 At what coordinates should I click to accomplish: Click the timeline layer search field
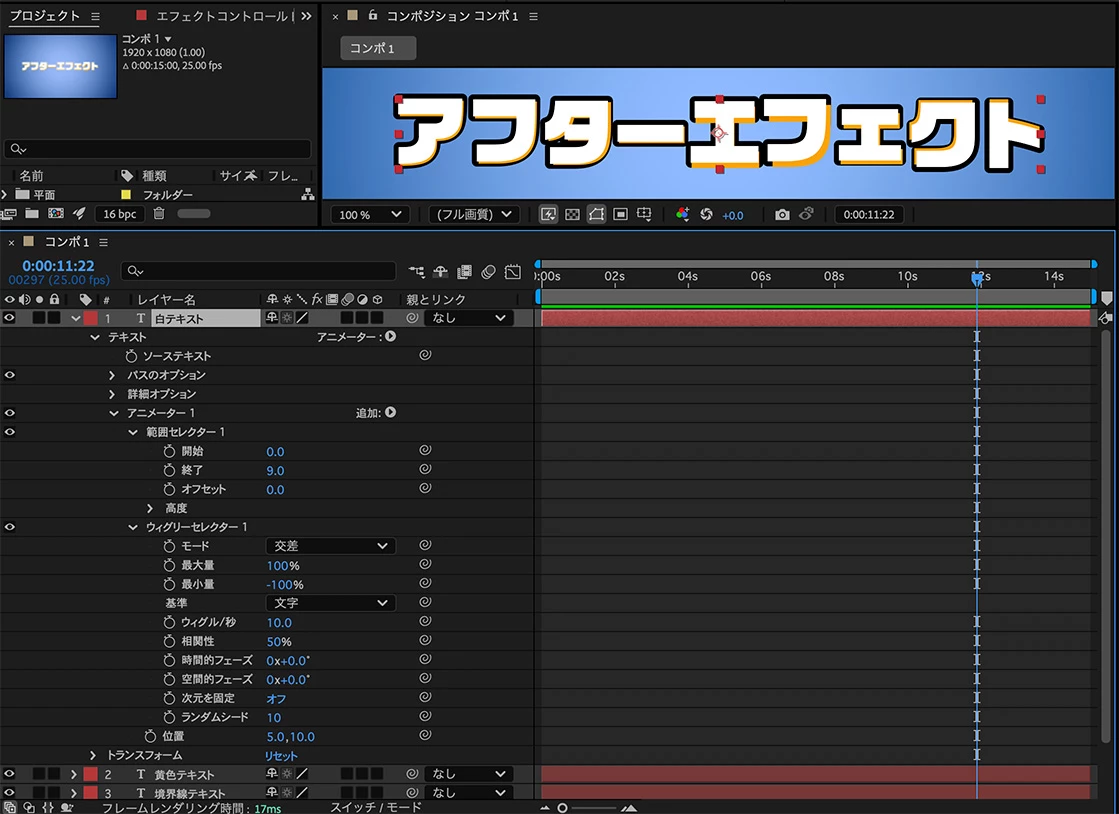258,271
